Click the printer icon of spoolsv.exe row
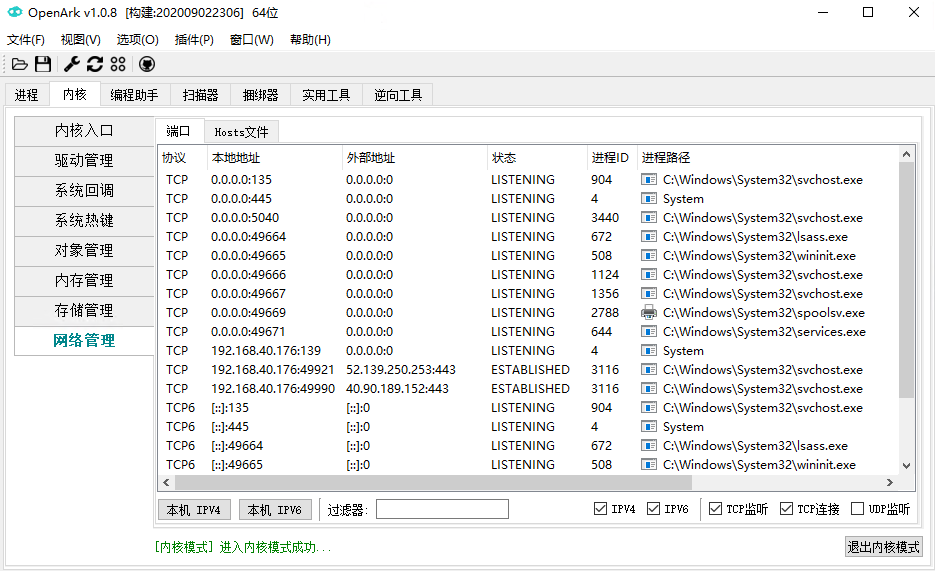Screen dimensions: 935x571 click(649, 312)
